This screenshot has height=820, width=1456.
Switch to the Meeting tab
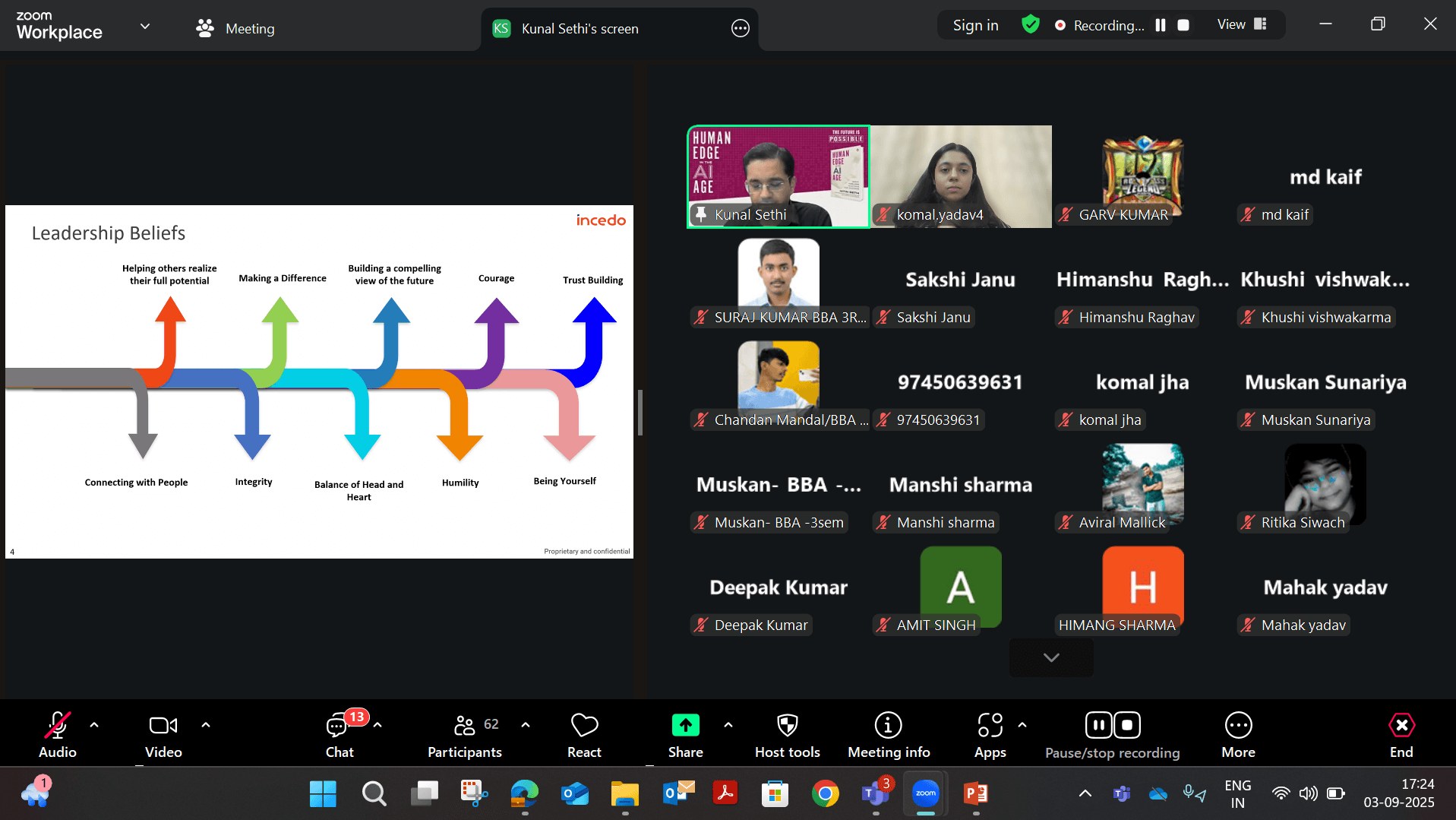pyautogui.click(x=235, y=29)
